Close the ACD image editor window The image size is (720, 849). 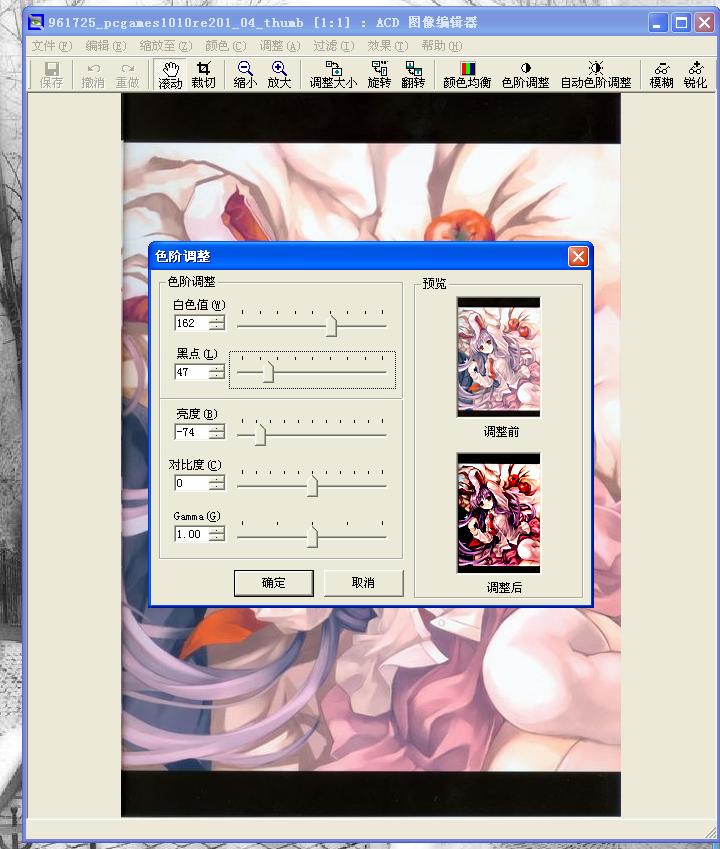(x=704, y=23)
